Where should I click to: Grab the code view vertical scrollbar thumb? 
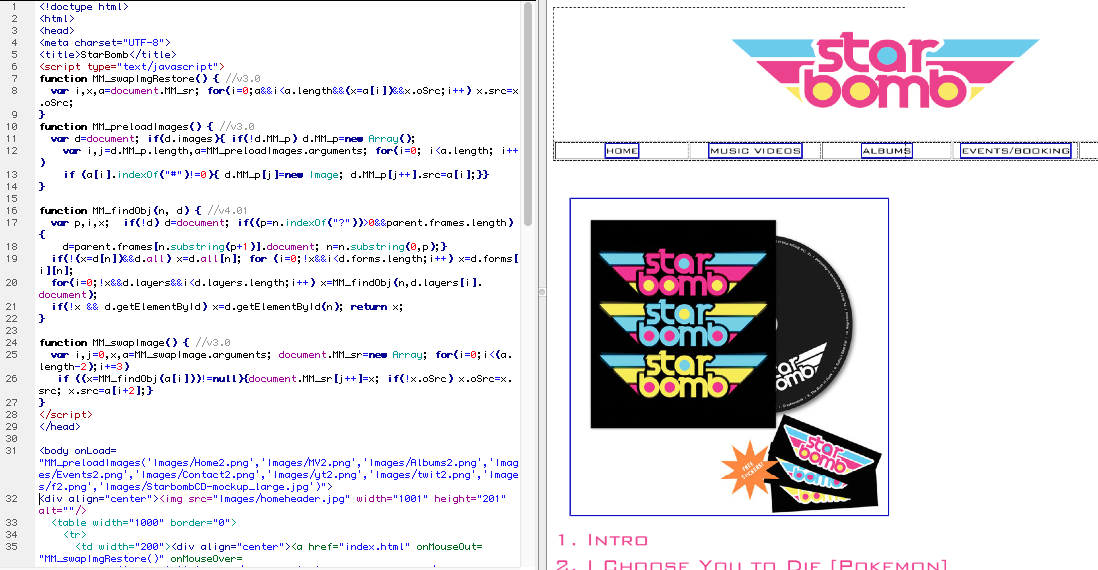click(x=527, y=114)
